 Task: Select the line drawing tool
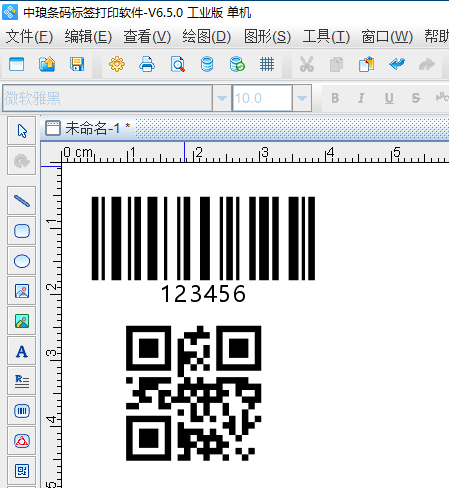[x=22, y=200]
